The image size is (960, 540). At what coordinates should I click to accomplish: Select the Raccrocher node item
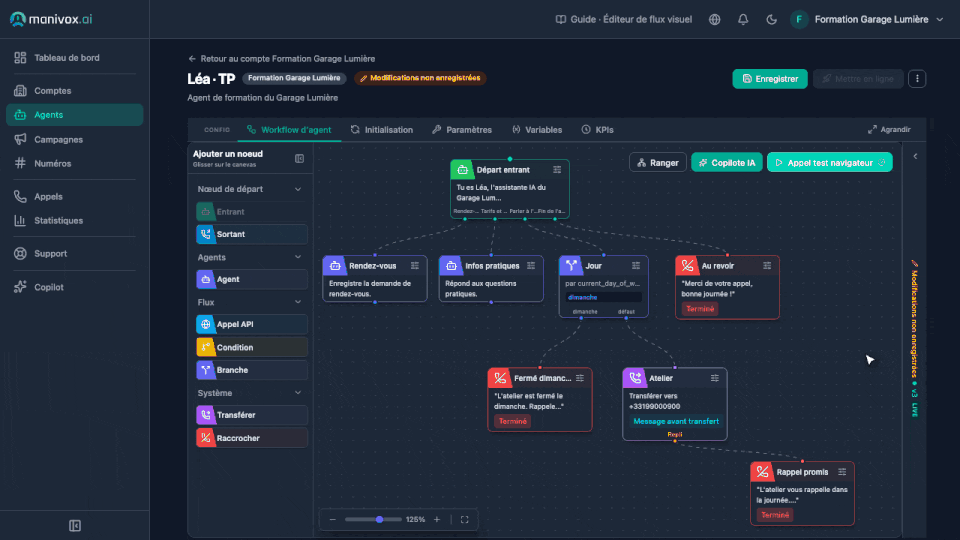point(252,438)
